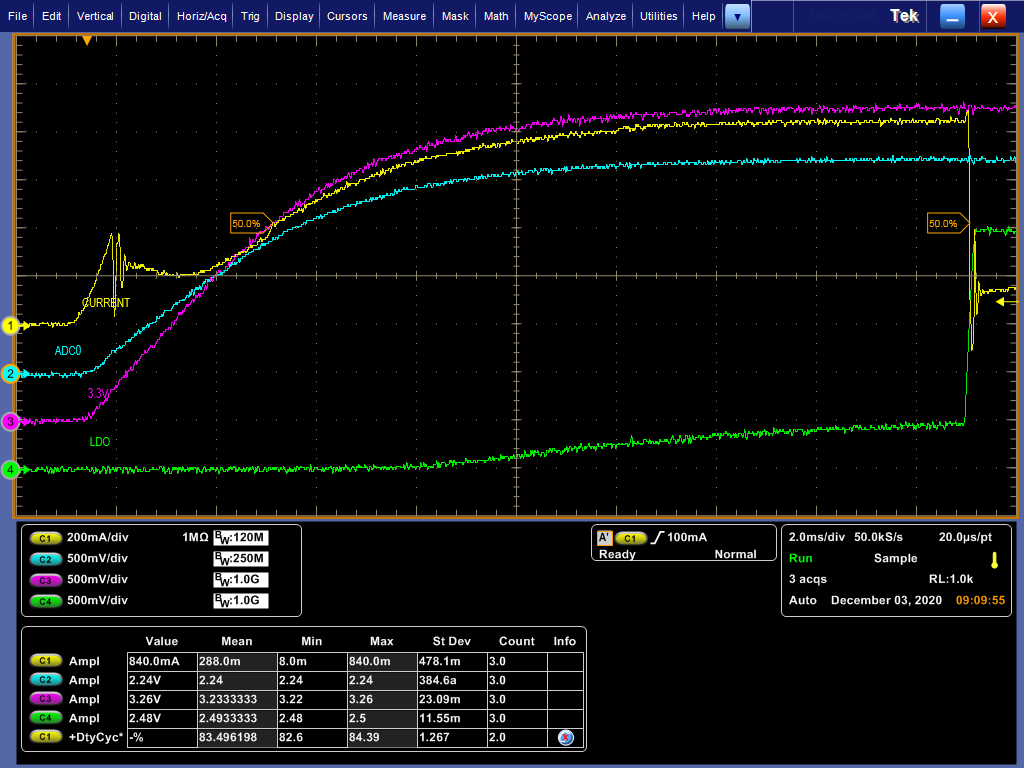The image size is (1024, 768).
Task: Click the 50.0% label near waveform end
Action: 943,223
